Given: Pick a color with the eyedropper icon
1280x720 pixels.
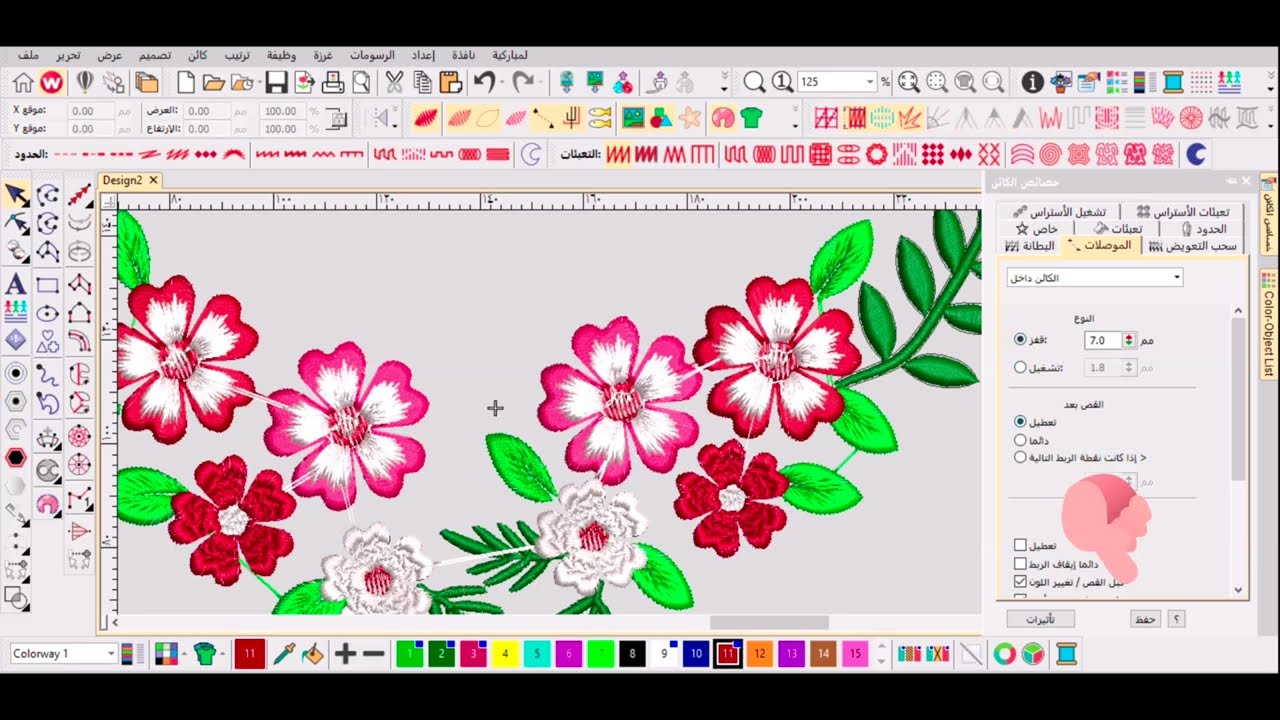Looking at the screenshot, I should point(284,654).
